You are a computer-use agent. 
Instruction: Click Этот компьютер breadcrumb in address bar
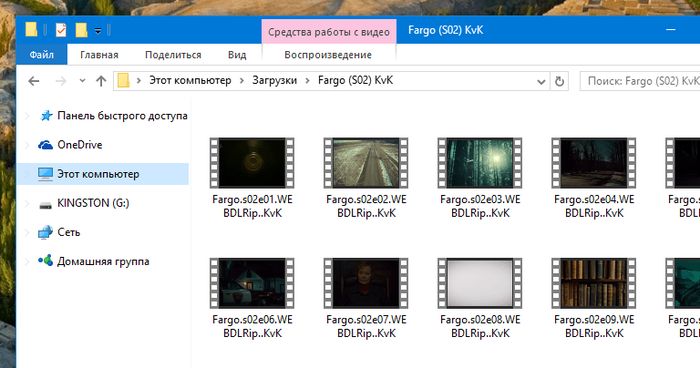click(190, 80)
